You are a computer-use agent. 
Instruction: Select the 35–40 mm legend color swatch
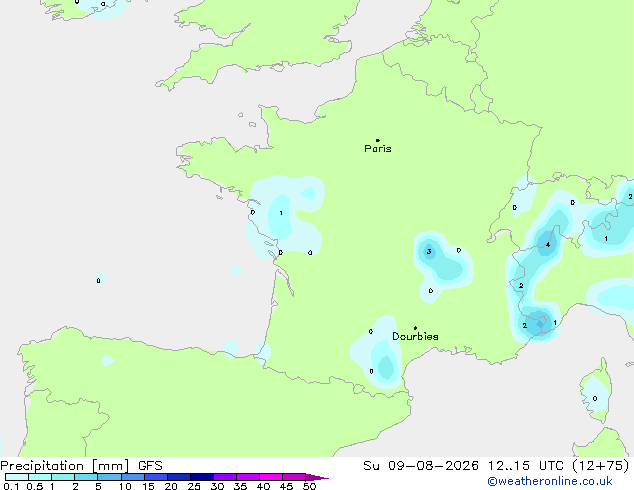[247, 477]
